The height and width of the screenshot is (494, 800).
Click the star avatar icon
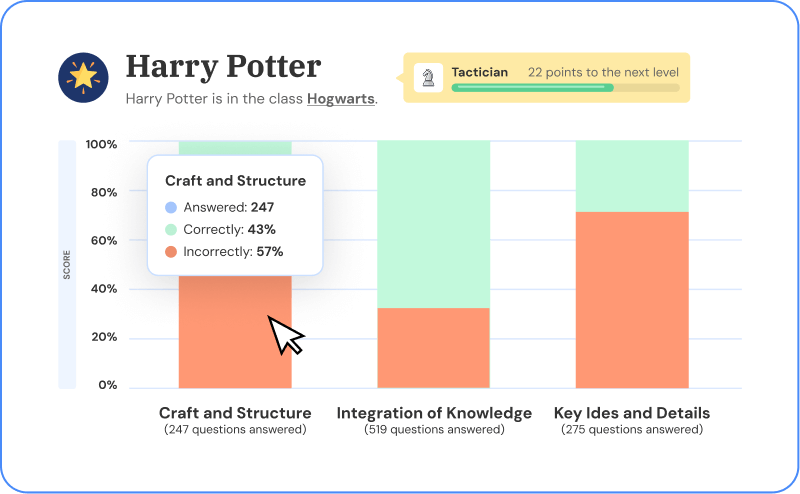83,78
